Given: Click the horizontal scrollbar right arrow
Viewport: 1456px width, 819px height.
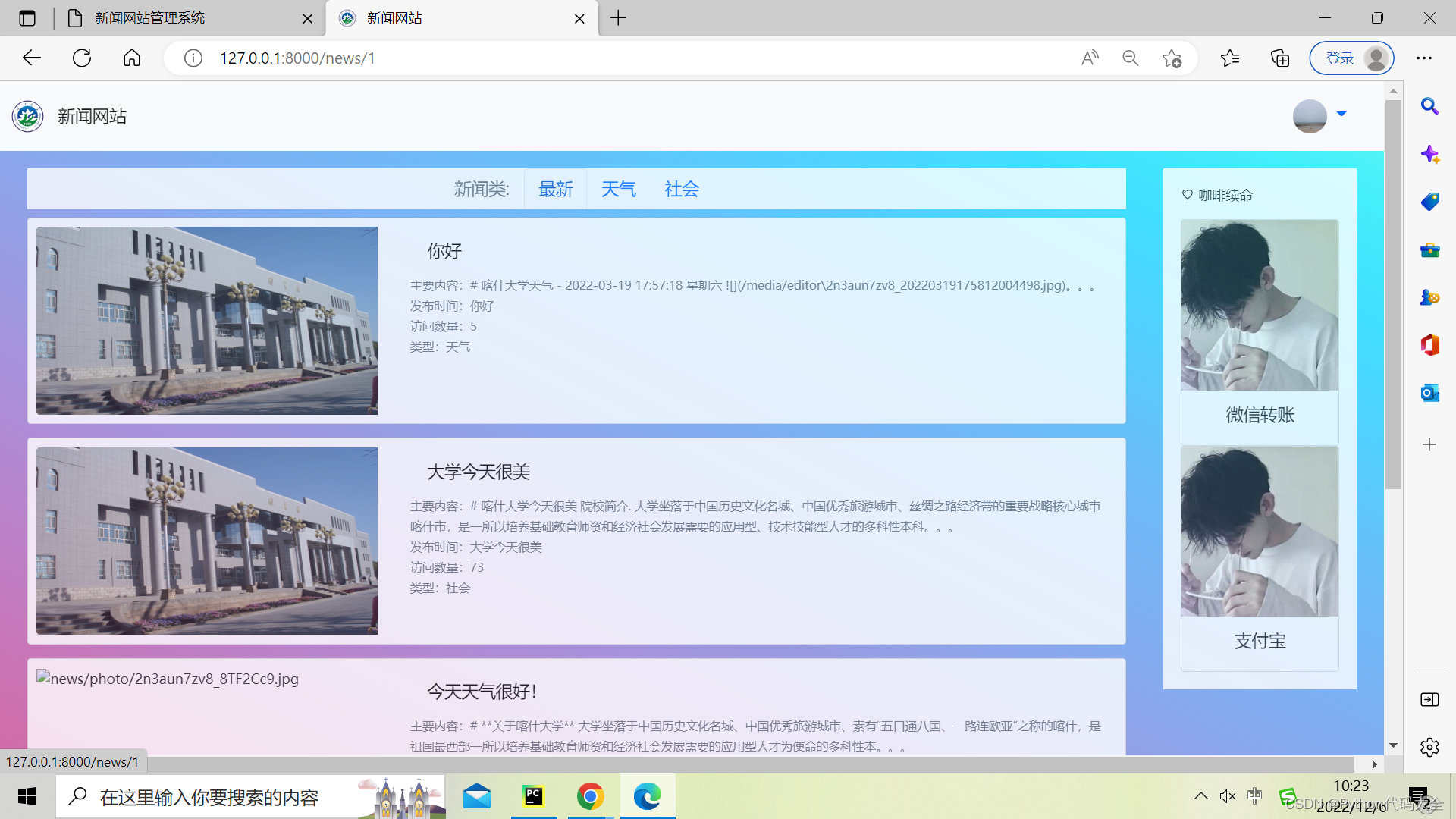Looking at the screenshot, I should click(x=1375, y=764).
